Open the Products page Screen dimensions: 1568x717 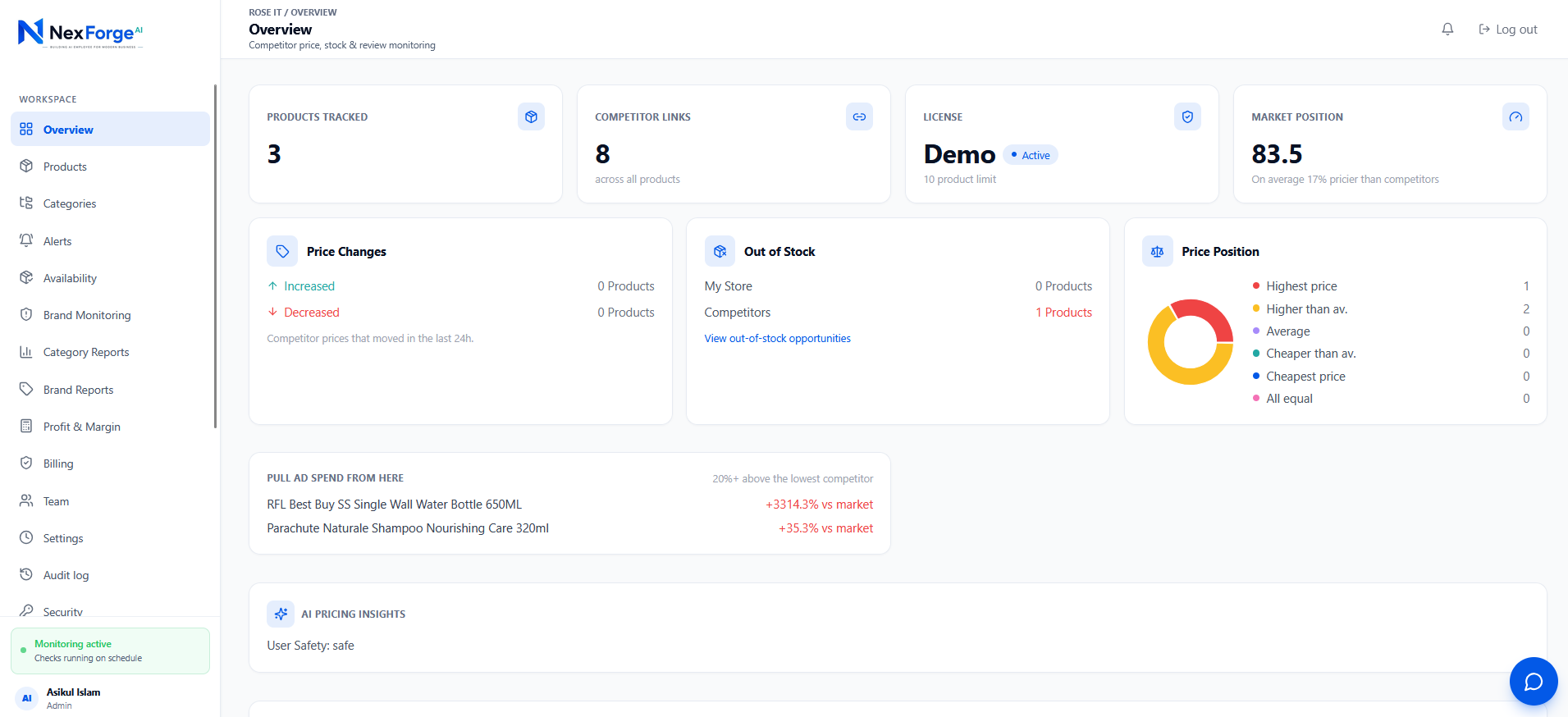click(110, 167)
